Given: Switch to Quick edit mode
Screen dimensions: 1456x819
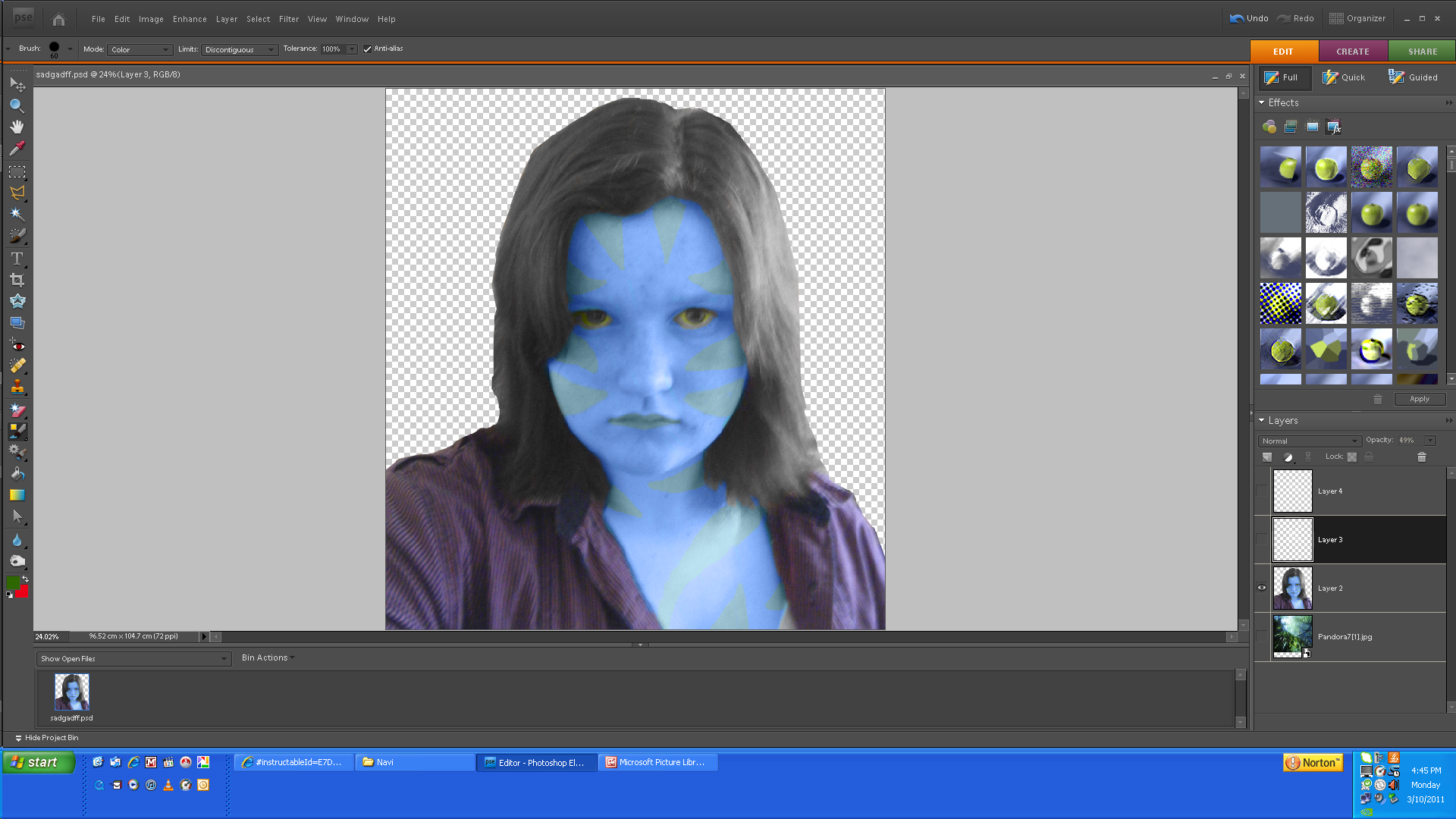Looking at the screenshot, I should tap(1344, 77).
